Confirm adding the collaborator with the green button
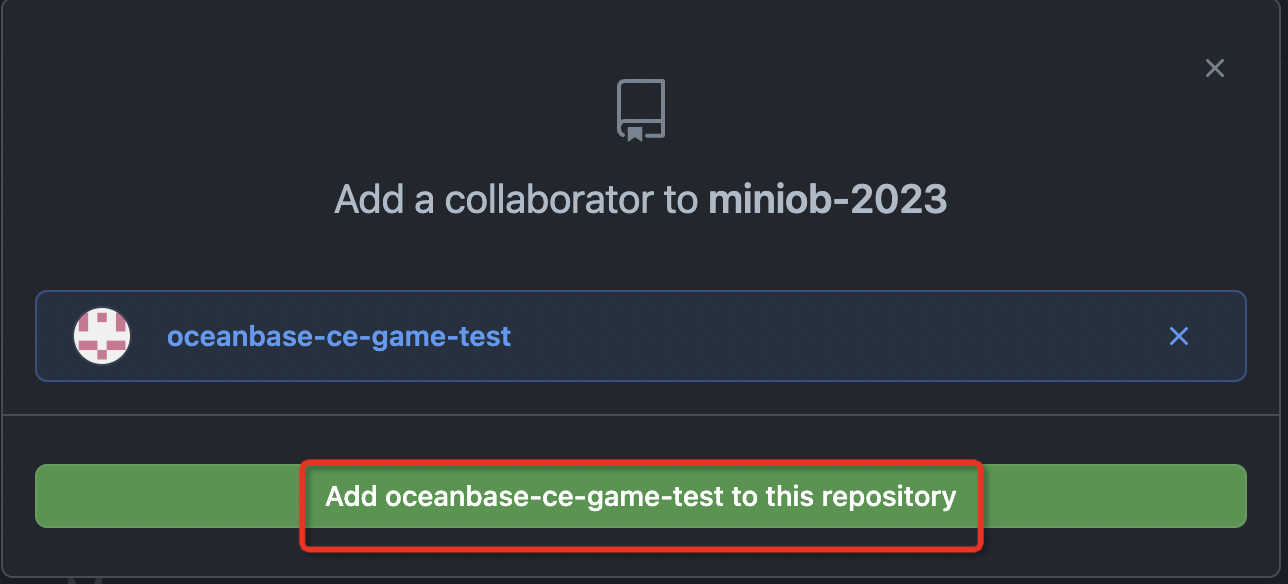Image resolution: width=1288 pixels, height=584 pixels. point(641,496)
